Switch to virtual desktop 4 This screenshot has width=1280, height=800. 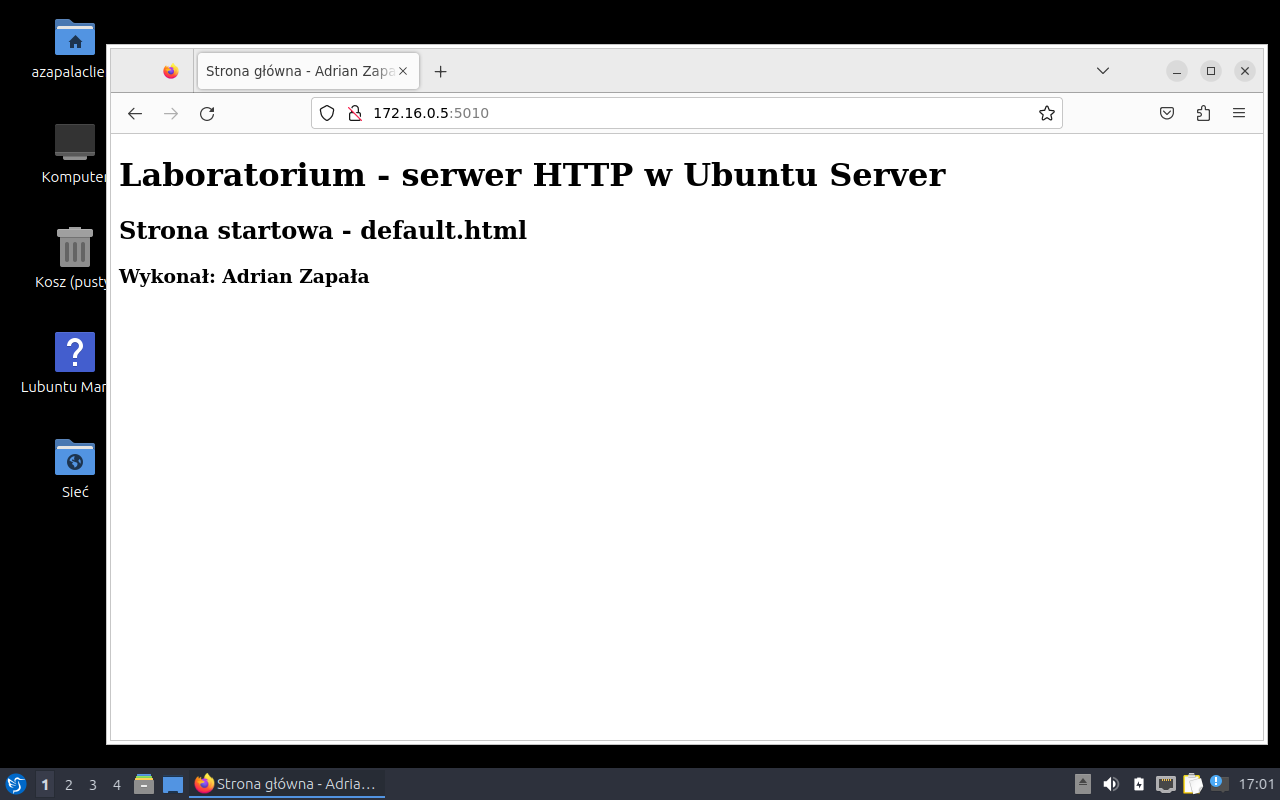[x=117, y=785]
